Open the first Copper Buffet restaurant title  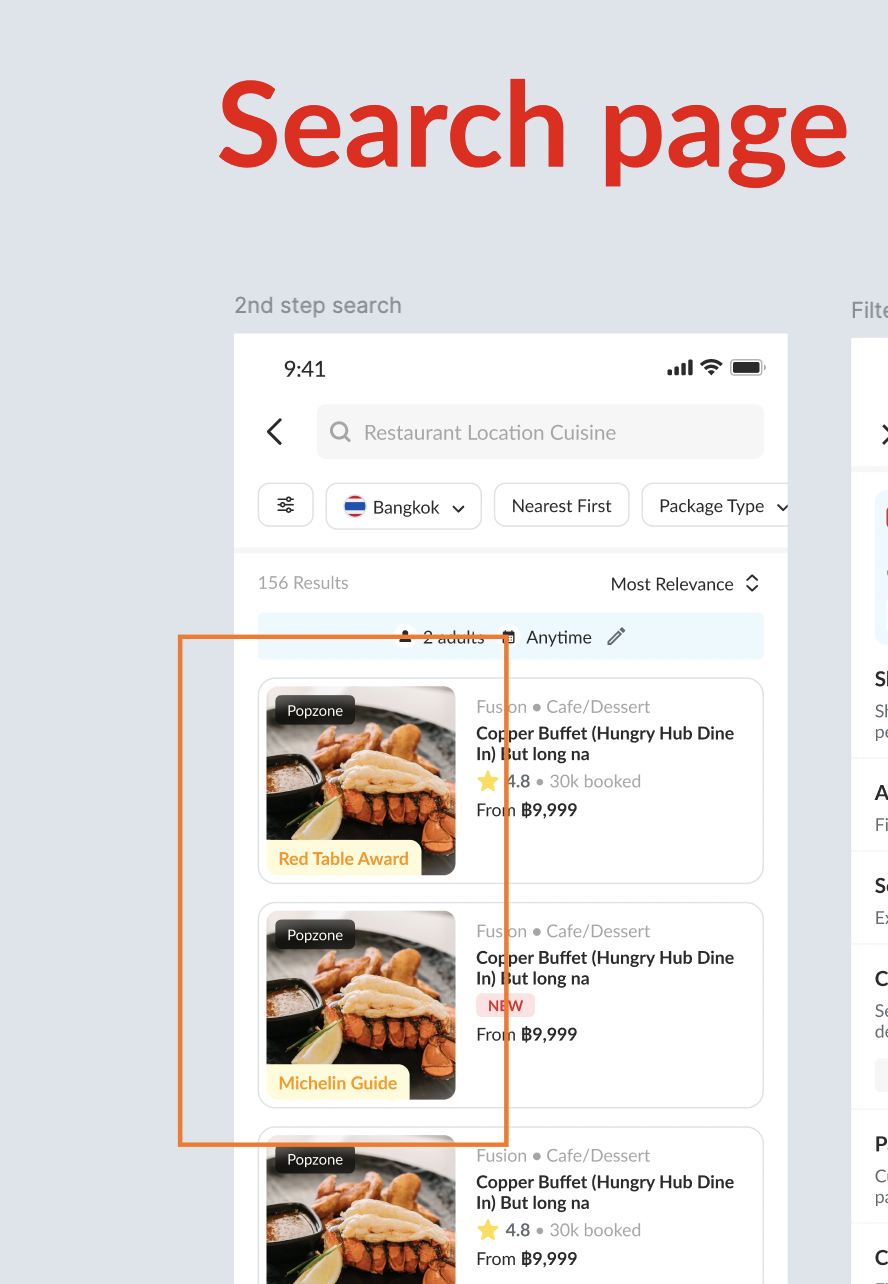(x=605, y=743)
